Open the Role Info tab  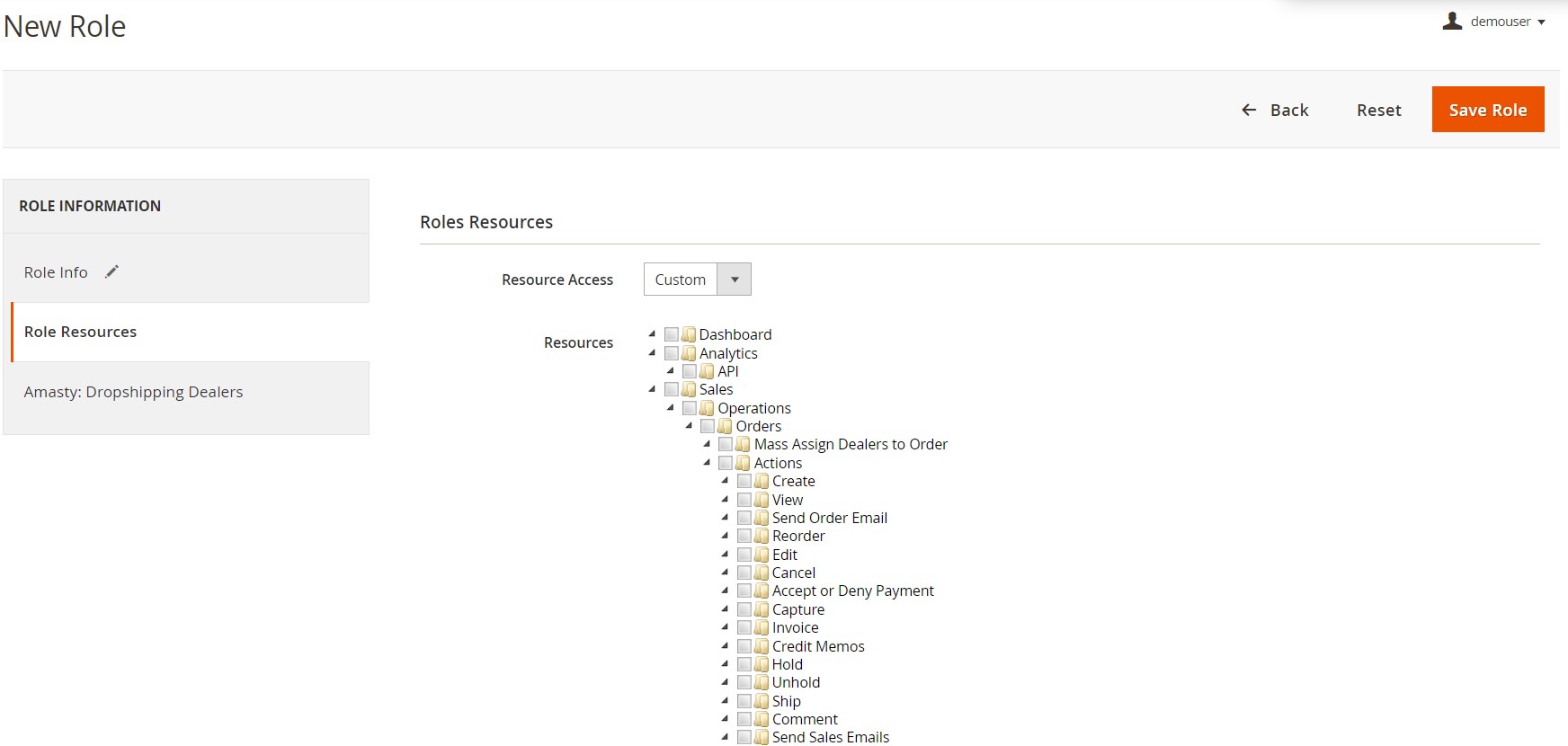56,272
